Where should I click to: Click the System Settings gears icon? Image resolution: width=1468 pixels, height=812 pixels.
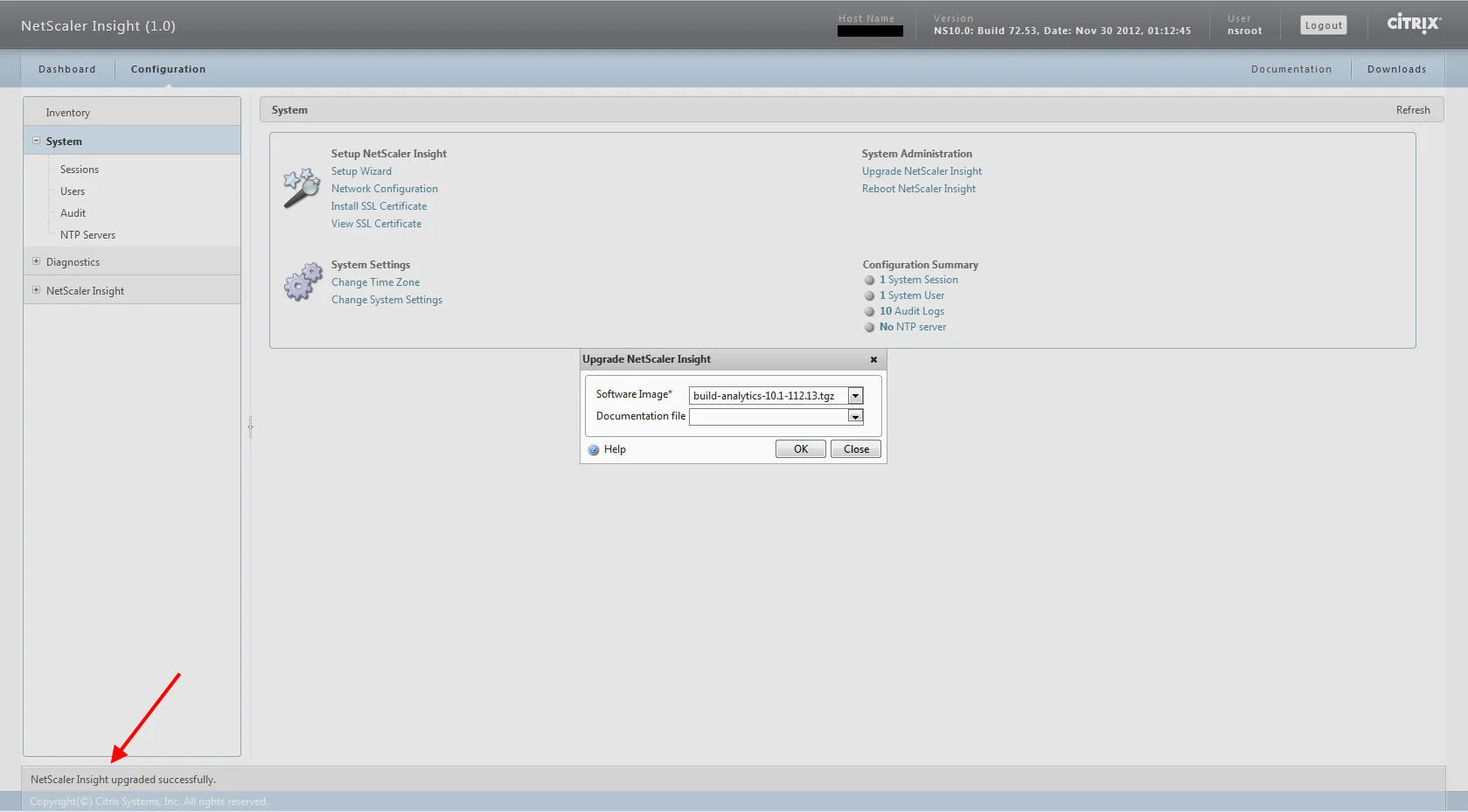tap(303, 282)
